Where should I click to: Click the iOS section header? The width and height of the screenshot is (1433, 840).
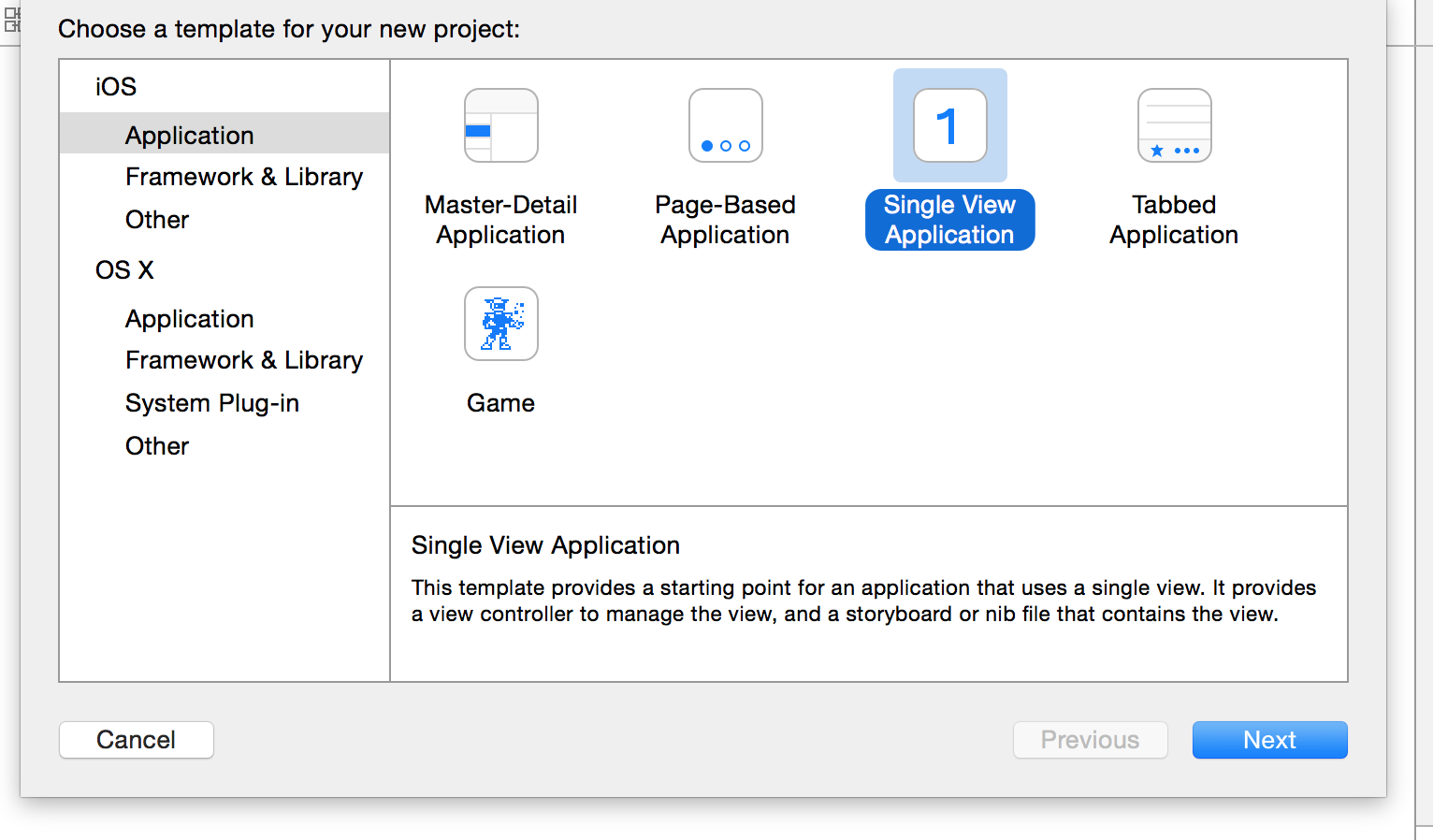pos(116,87)
